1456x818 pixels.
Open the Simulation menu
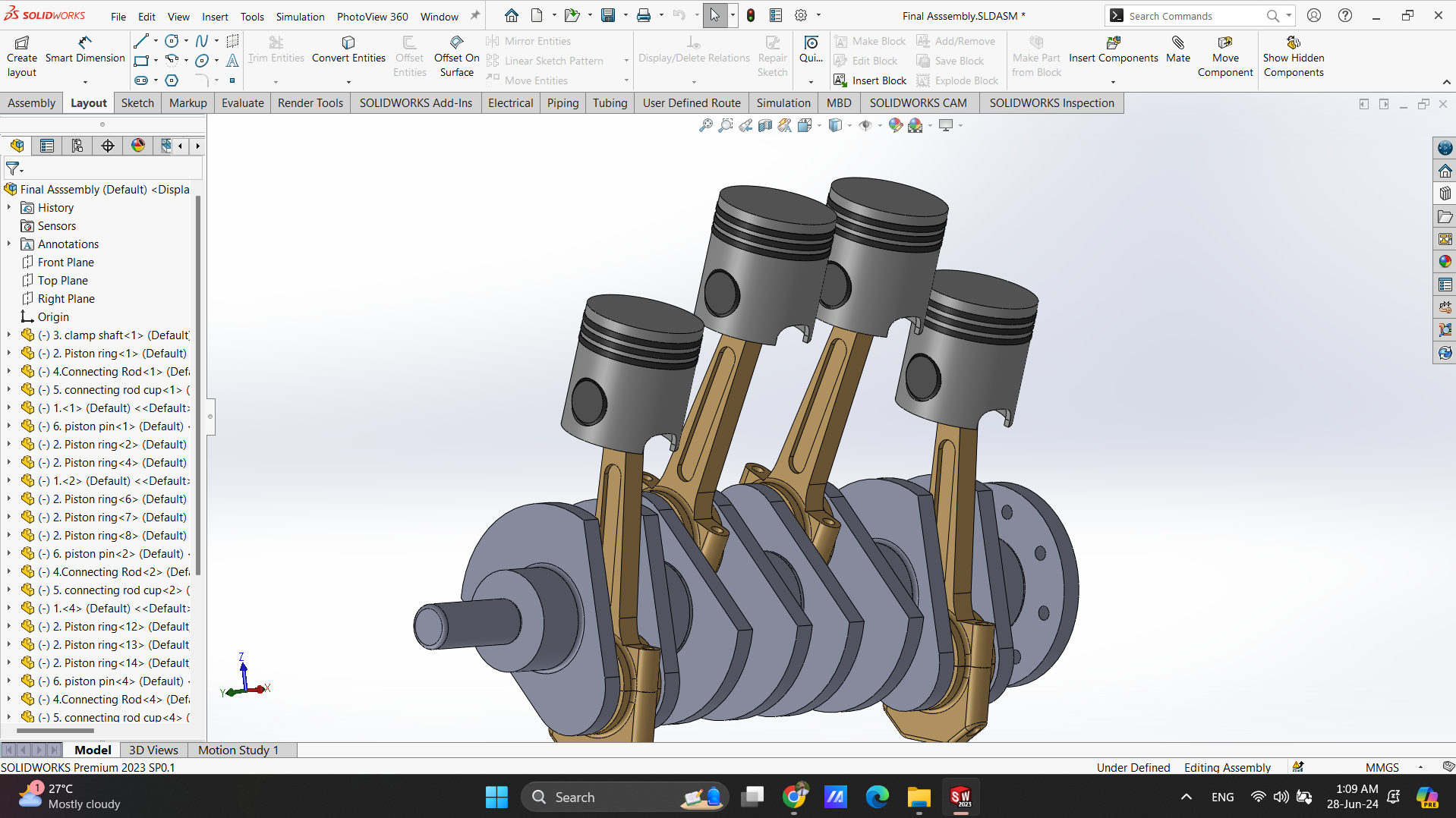point(300,16)
